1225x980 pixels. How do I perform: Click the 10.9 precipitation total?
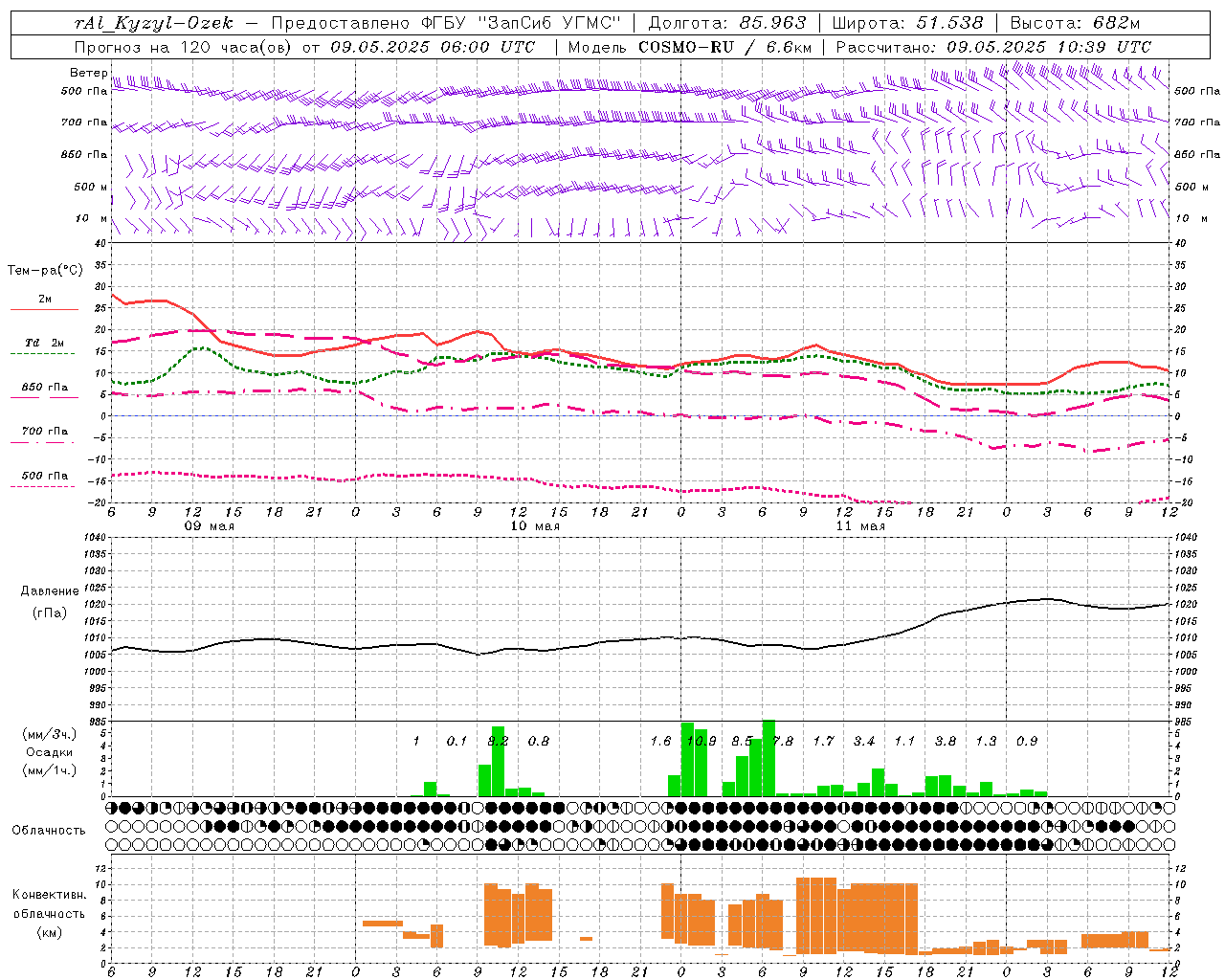tap(702, 742)
